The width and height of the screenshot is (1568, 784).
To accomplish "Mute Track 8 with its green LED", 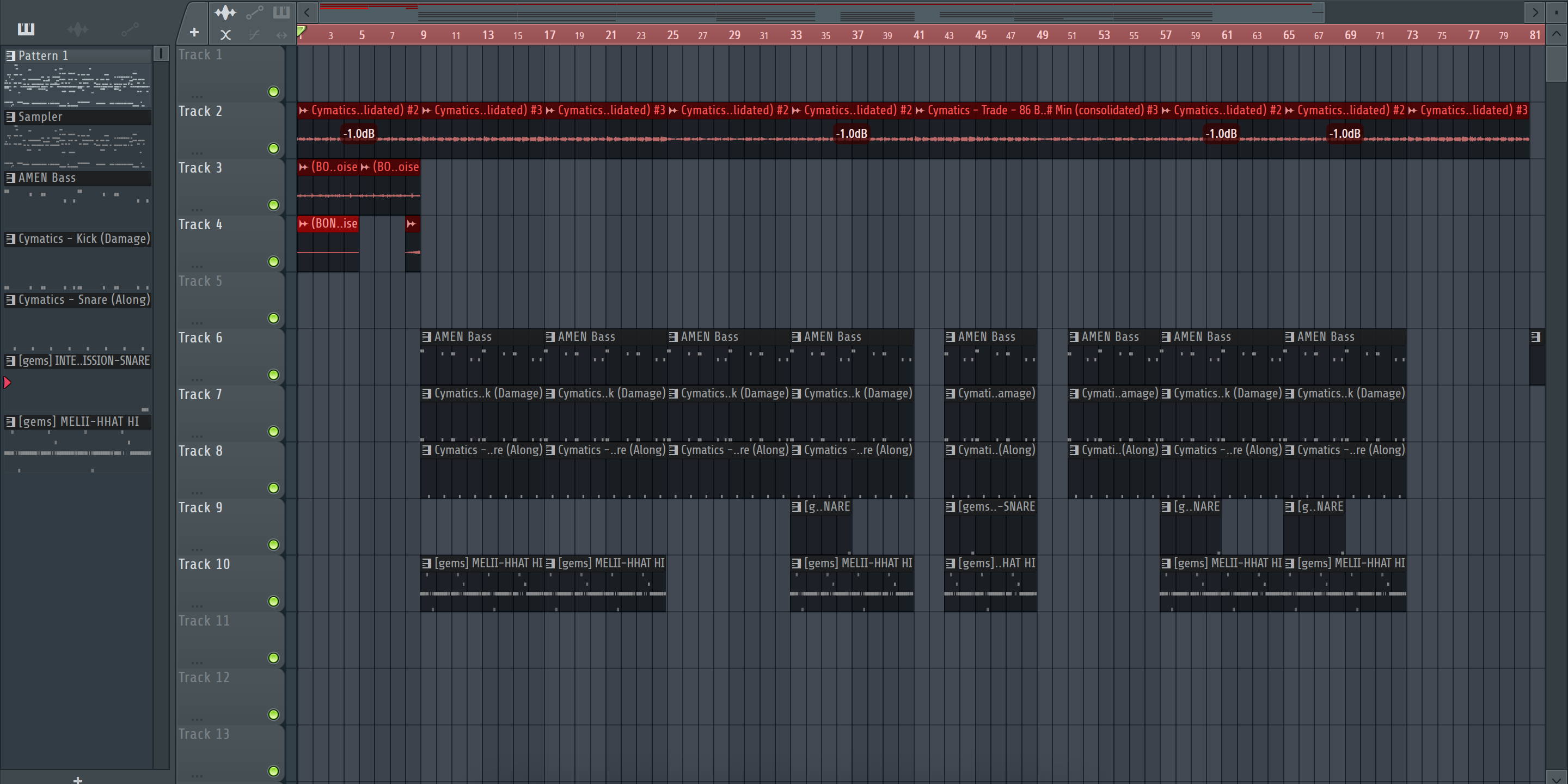I will tap(274, 488).
